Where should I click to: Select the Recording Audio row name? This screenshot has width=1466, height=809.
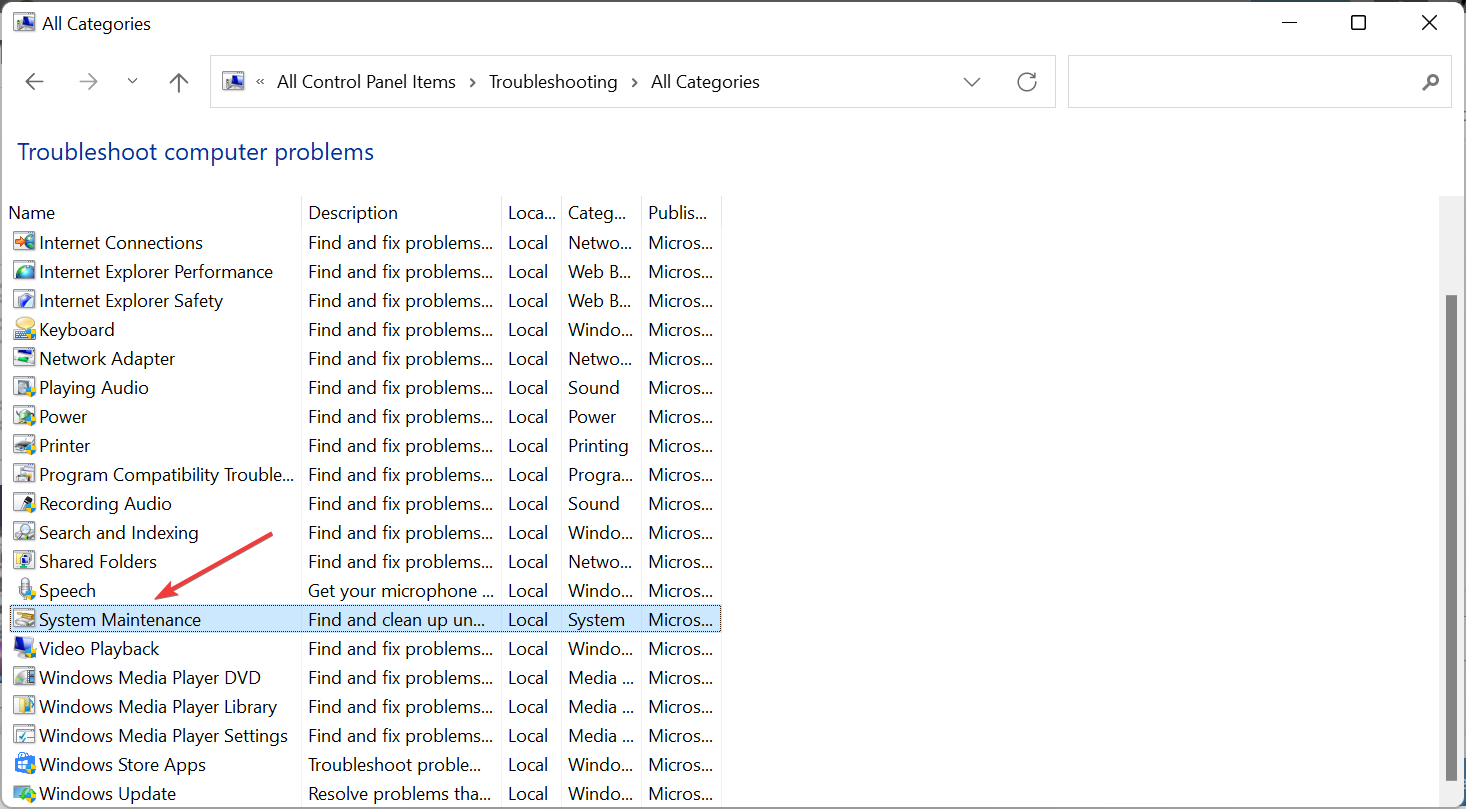(x=105, y=504)
